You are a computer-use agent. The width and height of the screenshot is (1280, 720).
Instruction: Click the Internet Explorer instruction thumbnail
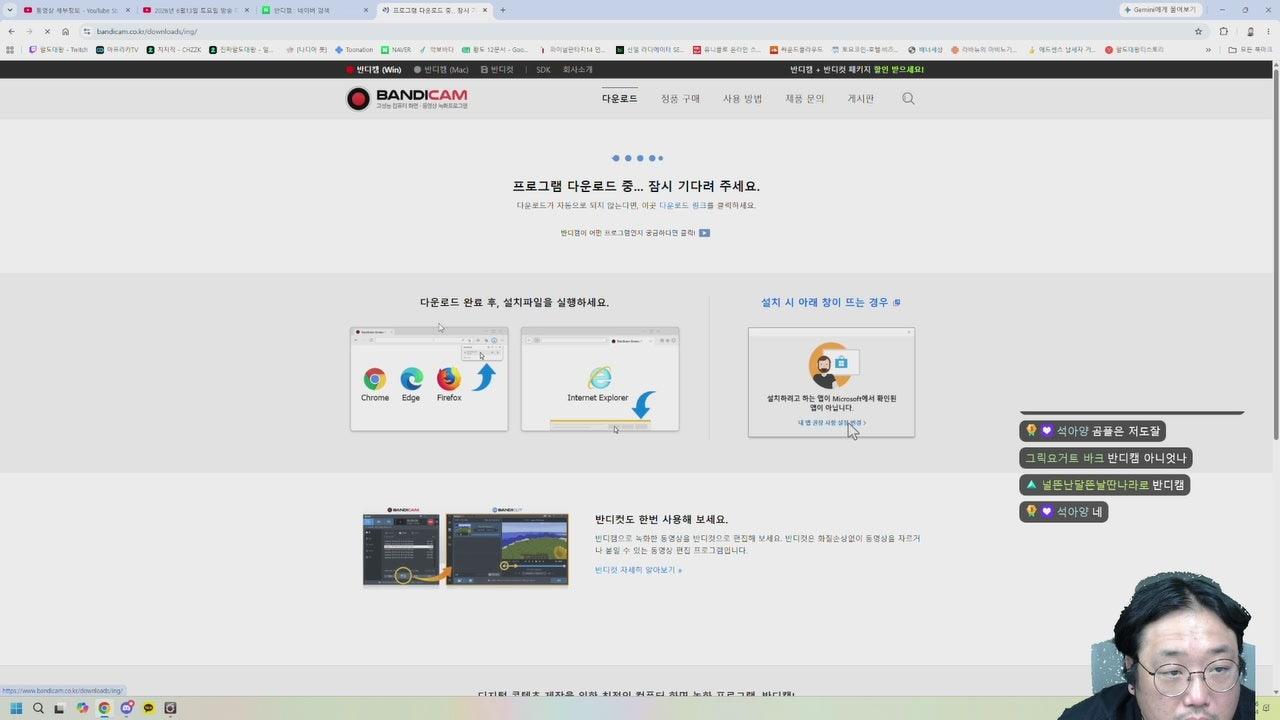click(x=600, y=379)
